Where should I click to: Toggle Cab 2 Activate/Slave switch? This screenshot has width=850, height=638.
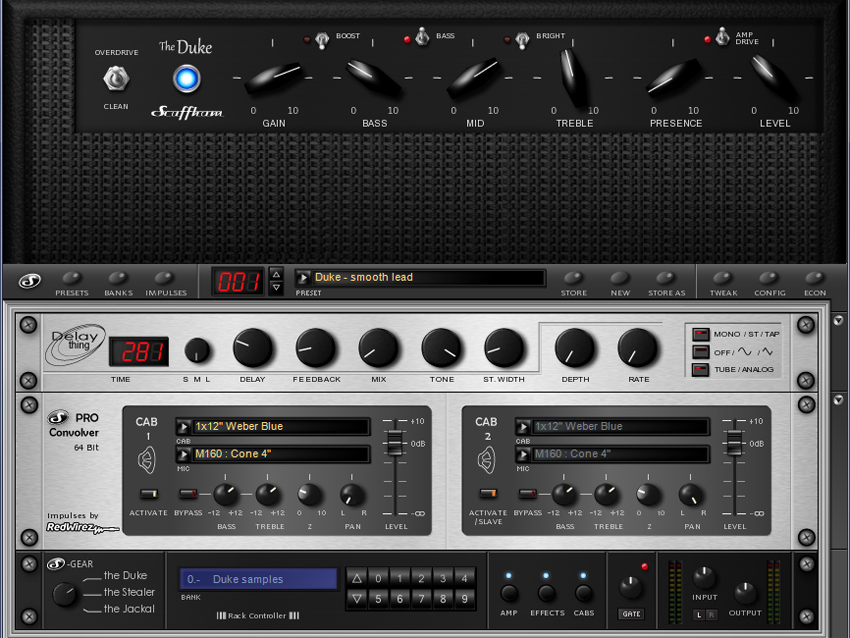[488, 493]
